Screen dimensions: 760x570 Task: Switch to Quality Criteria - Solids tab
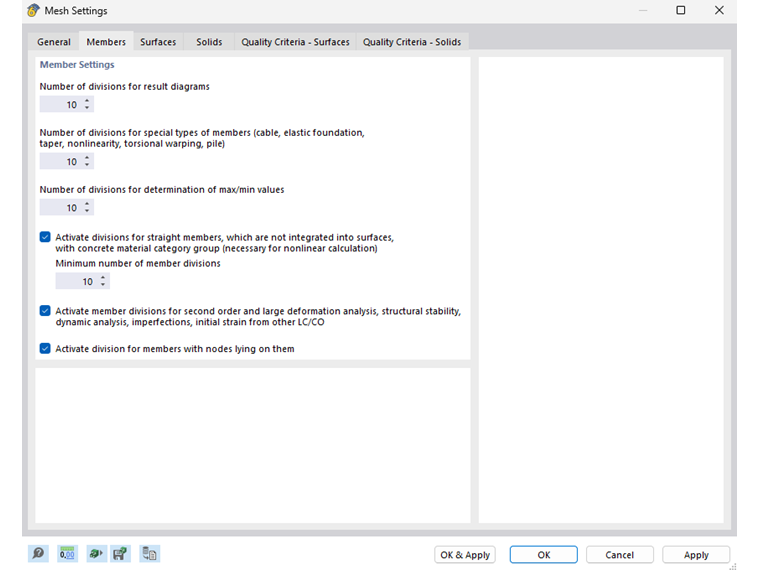pos(412,42)
